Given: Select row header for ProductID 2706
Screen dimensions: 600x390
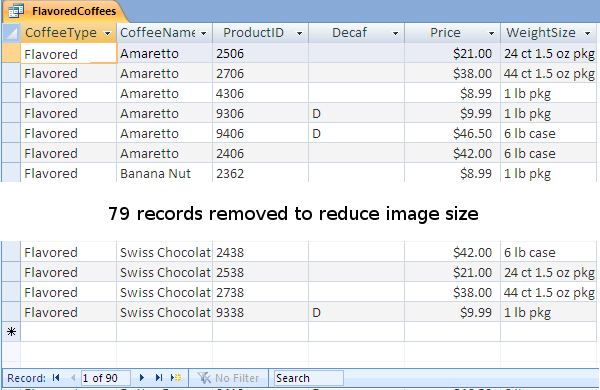Looking at the screenshot, I should 11,73.
